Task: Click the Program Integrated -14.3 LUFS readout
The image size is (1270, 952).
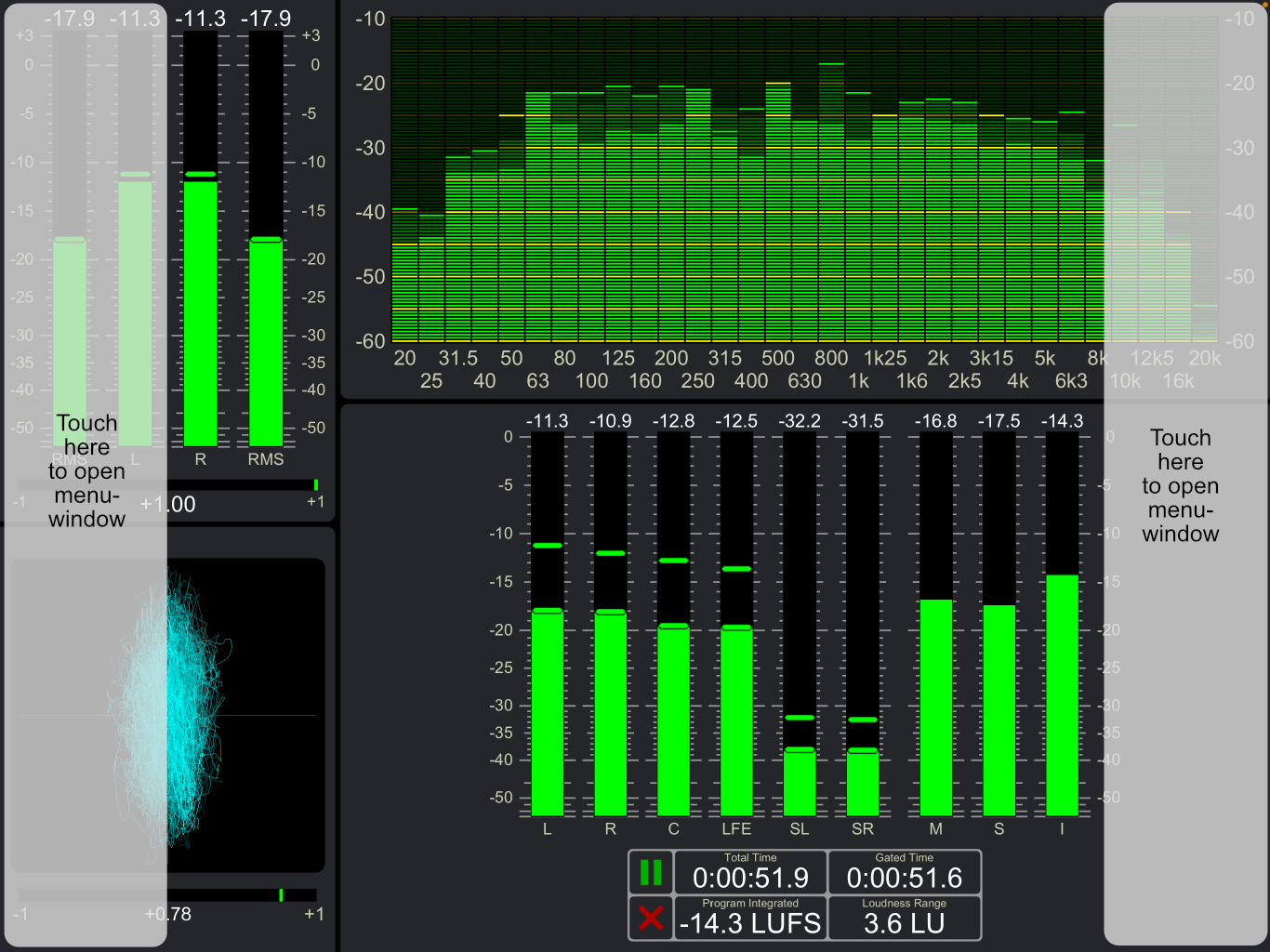Action: [750, 918]
